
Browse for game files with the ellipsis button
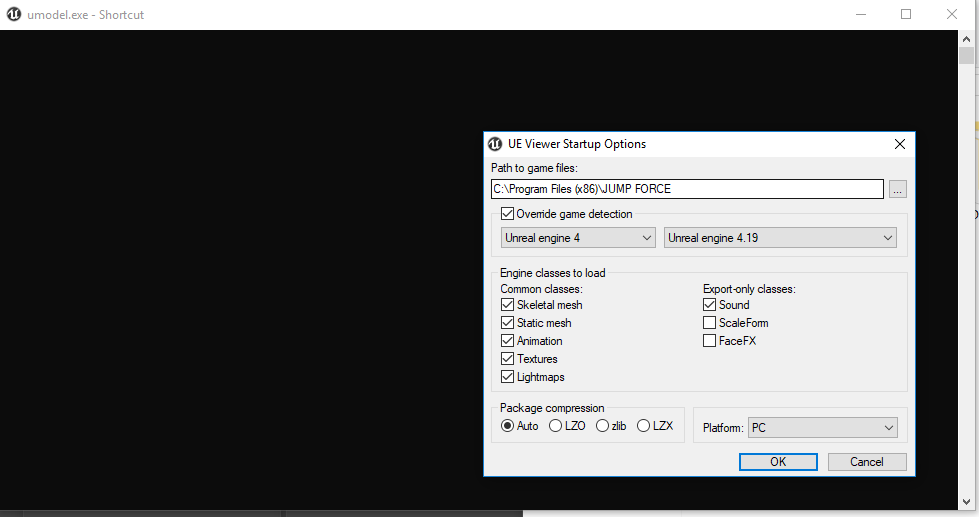(898, 189)
